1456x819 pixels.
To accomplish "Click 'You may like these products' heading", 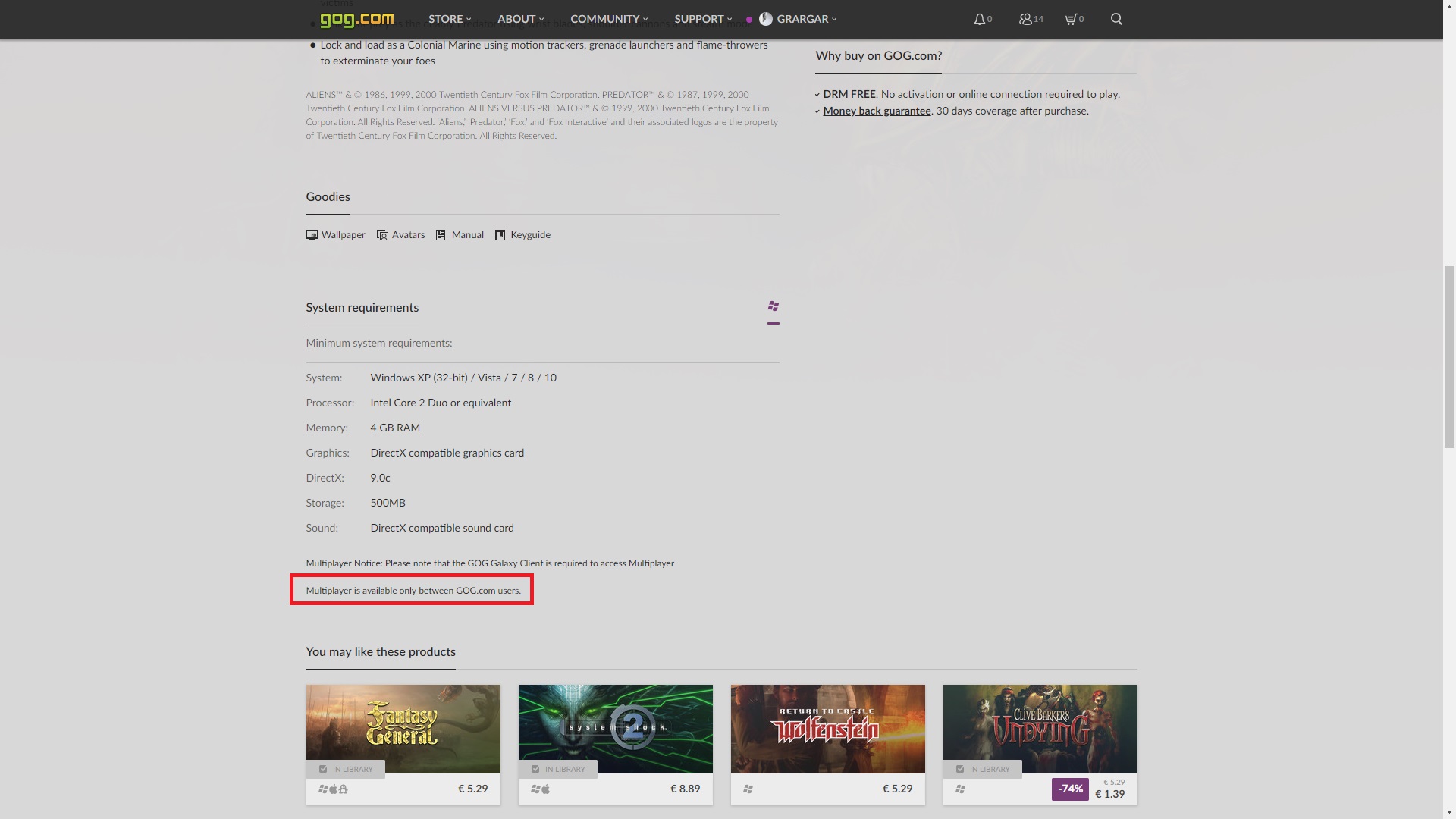I will pos(381,651).
